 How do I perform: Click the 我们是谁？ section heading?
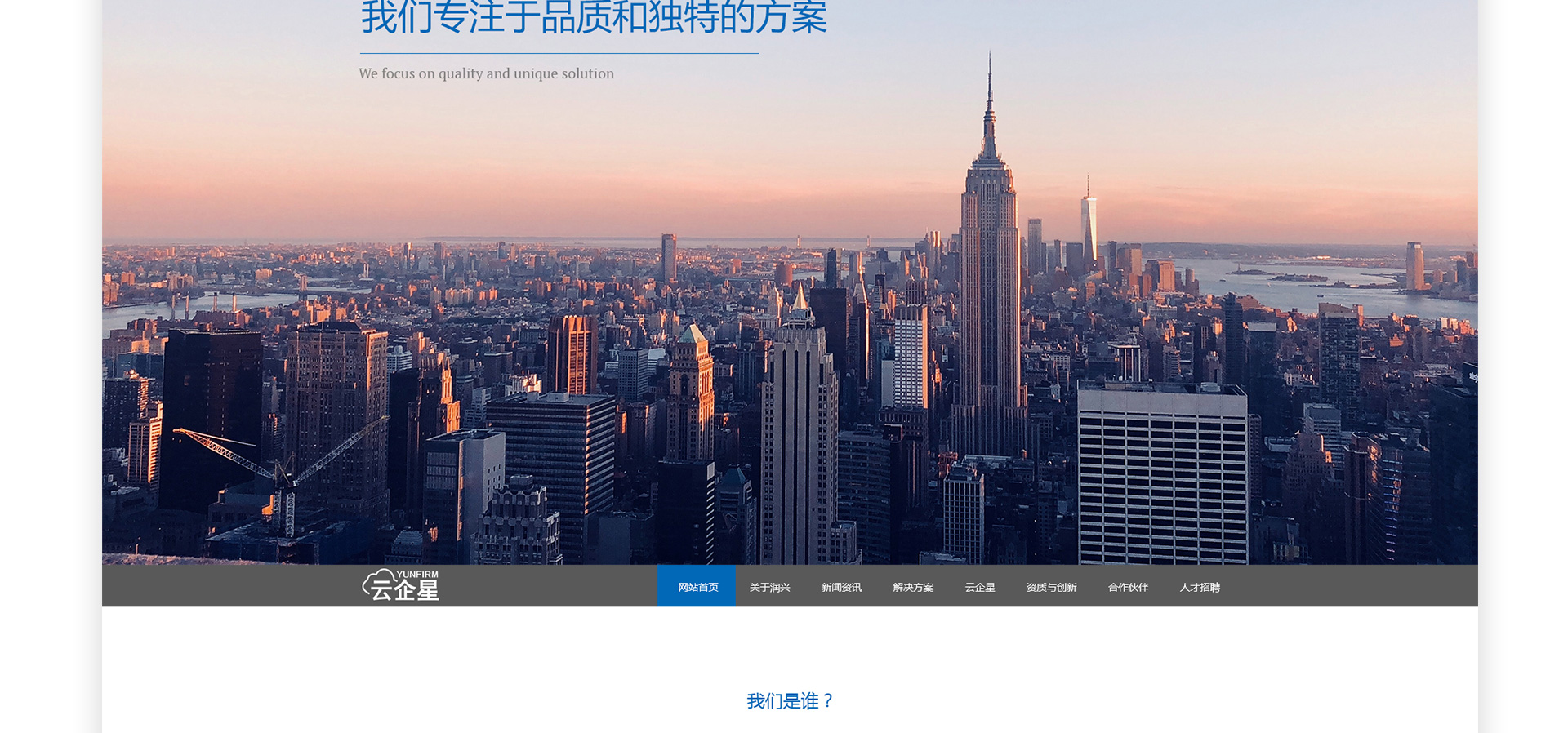coord(790,701)
